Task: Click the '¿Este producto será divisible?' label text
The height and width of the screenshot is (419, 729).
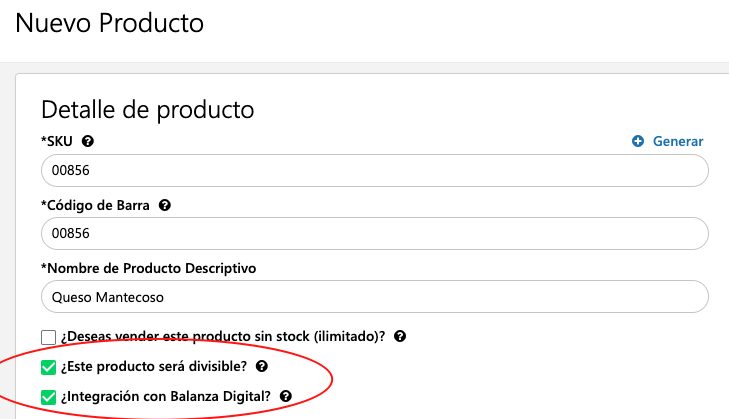Action: pyautogui.click(x=154, y=366)
